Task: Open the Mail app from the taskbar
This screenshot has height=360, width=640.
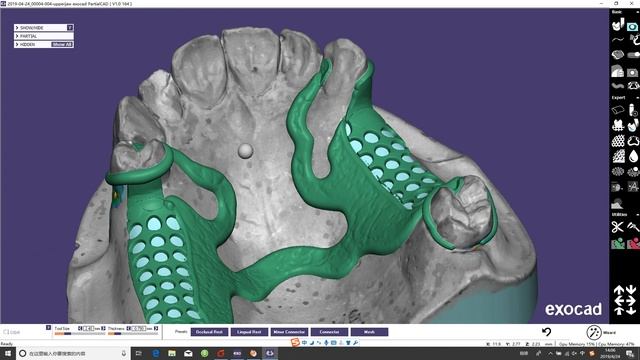Action: point(188,353)
